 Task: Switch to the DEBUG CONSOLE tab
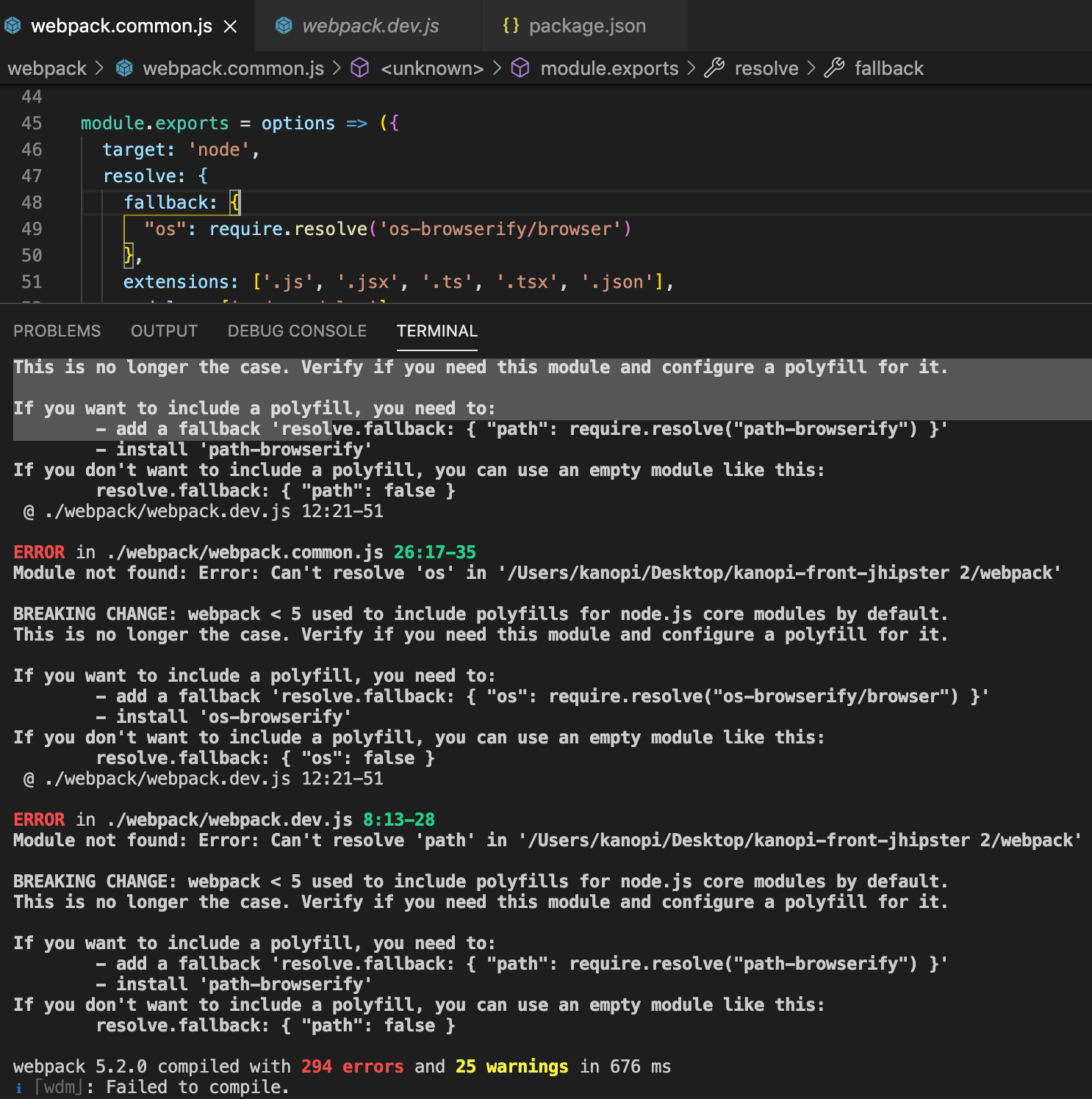click(297, 331)
